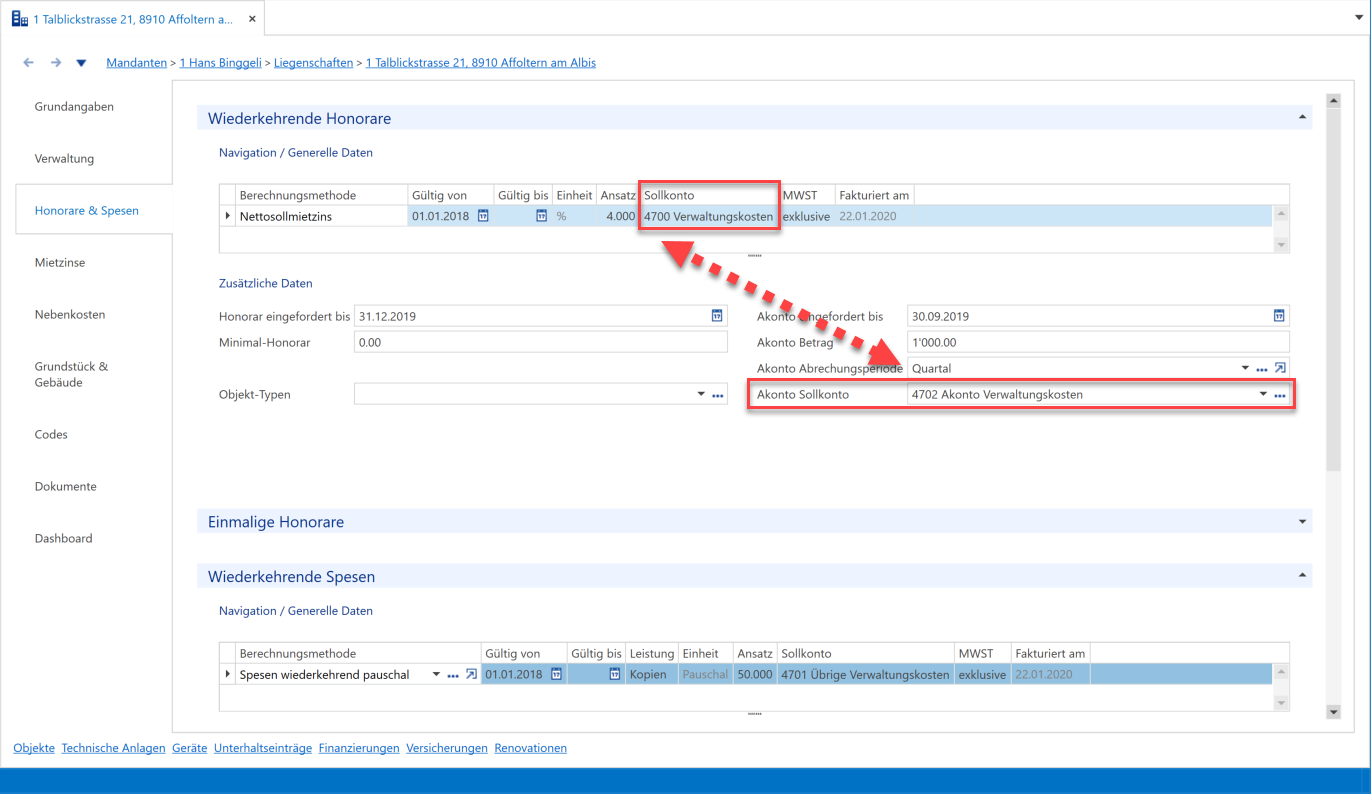The image size is (1371, 794).
Task: Open the Berechnungsmethode dropdown in Spesen row
Action: pos(436,675)
